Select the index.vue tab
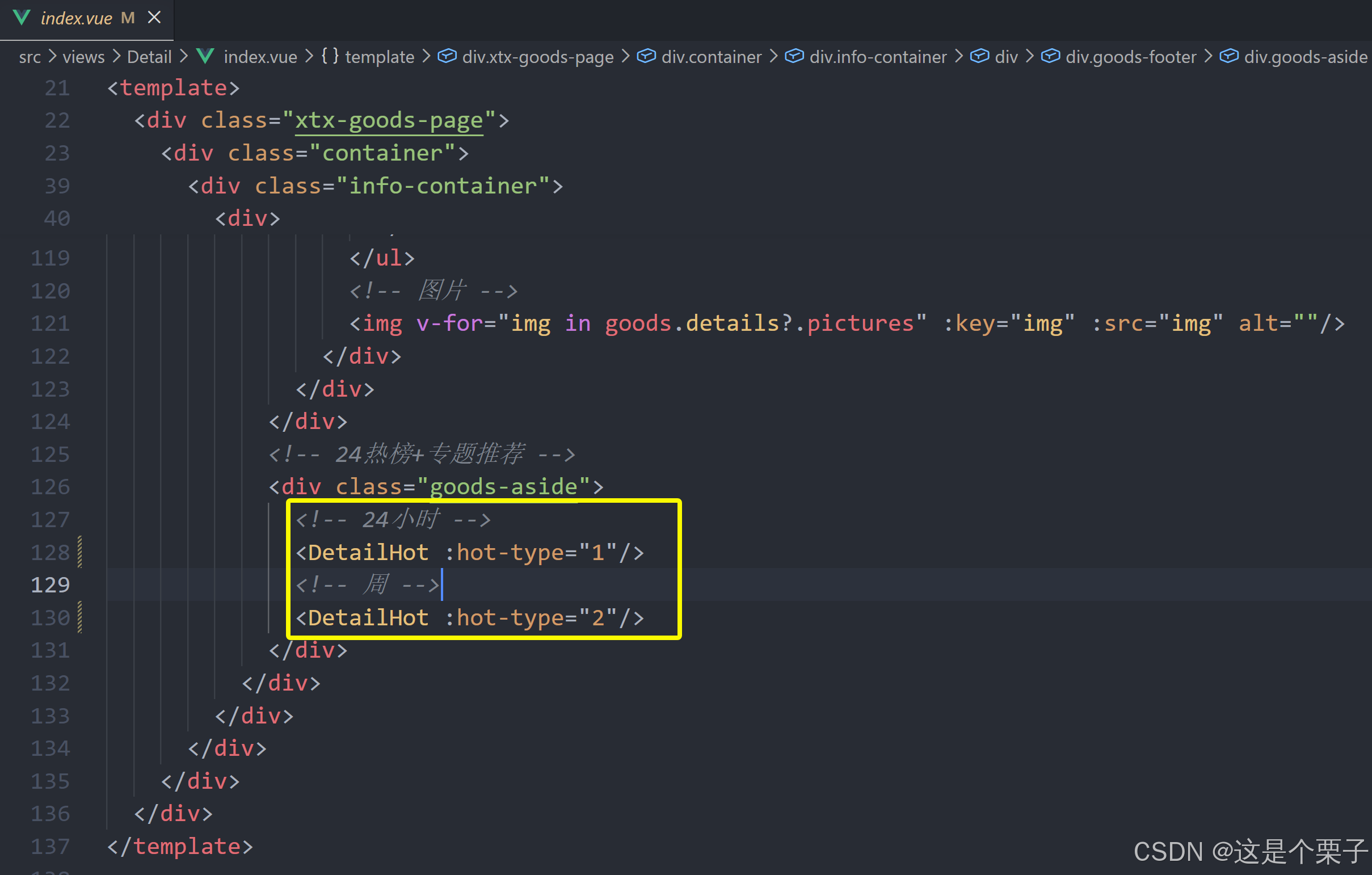 pos(77,18)
